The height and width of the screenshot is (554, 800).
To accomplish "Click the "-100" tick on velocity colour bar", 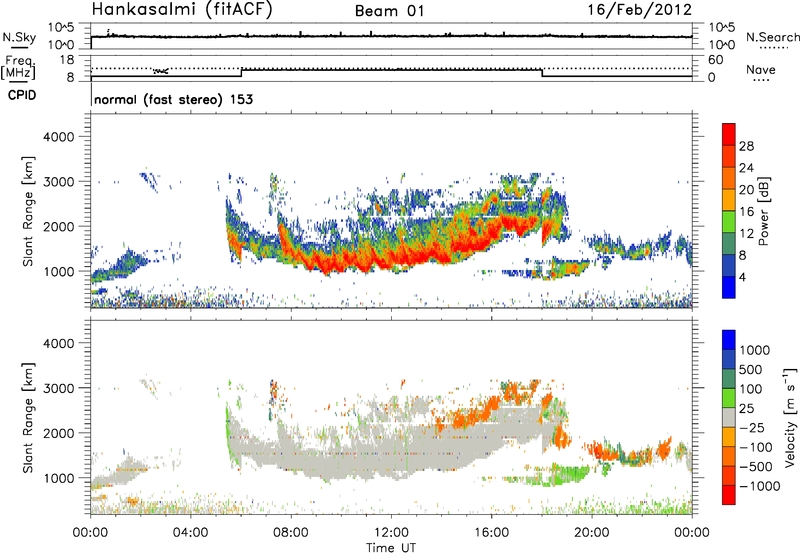I will [x=755, y=447].
